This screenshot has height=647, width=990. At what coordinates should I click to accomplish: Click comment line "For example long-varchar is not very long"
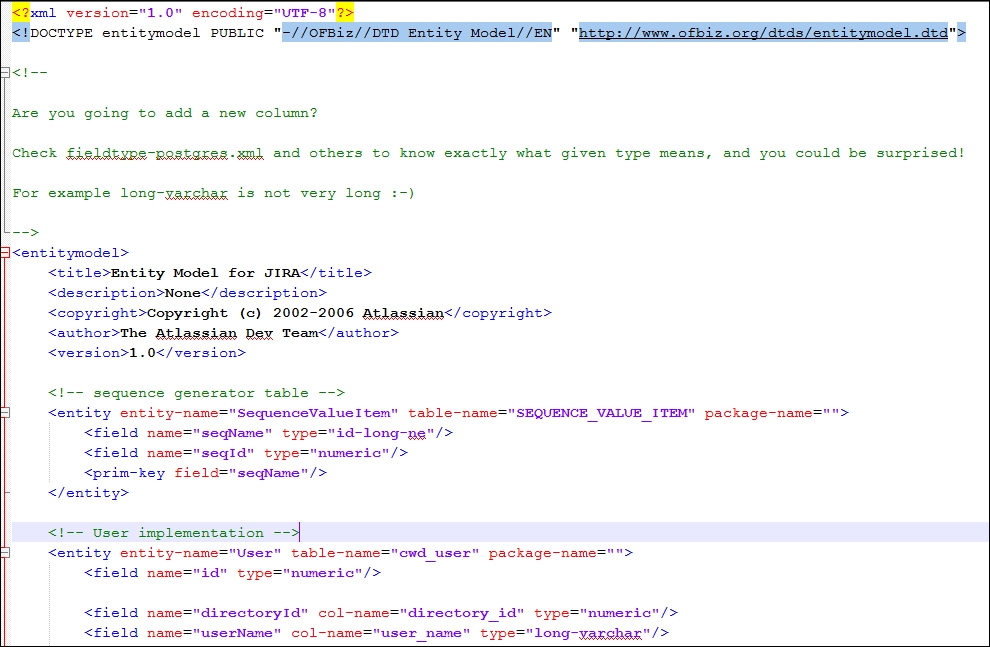213,193
